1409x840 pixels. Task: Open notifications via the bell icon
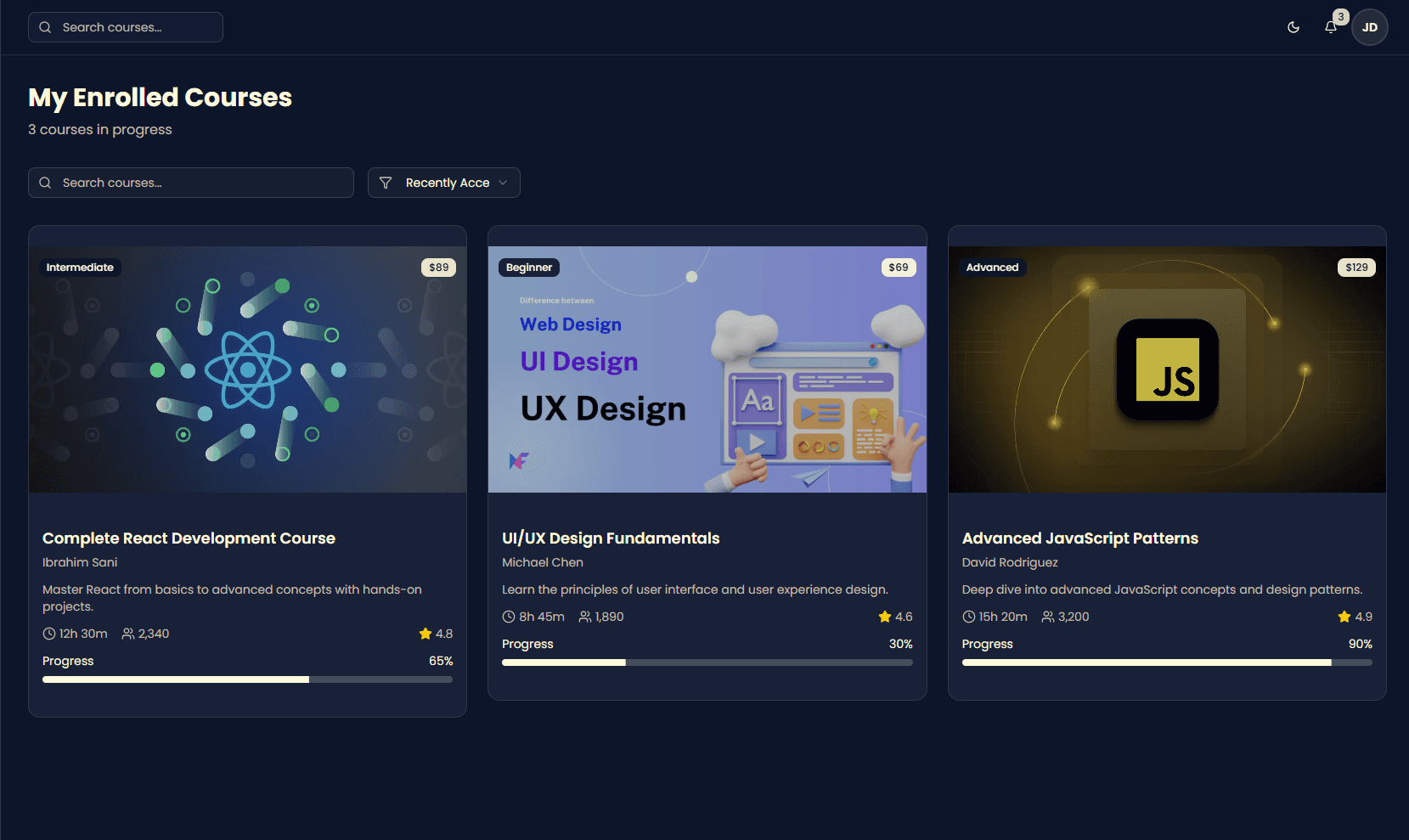(x=1330, y=27)
